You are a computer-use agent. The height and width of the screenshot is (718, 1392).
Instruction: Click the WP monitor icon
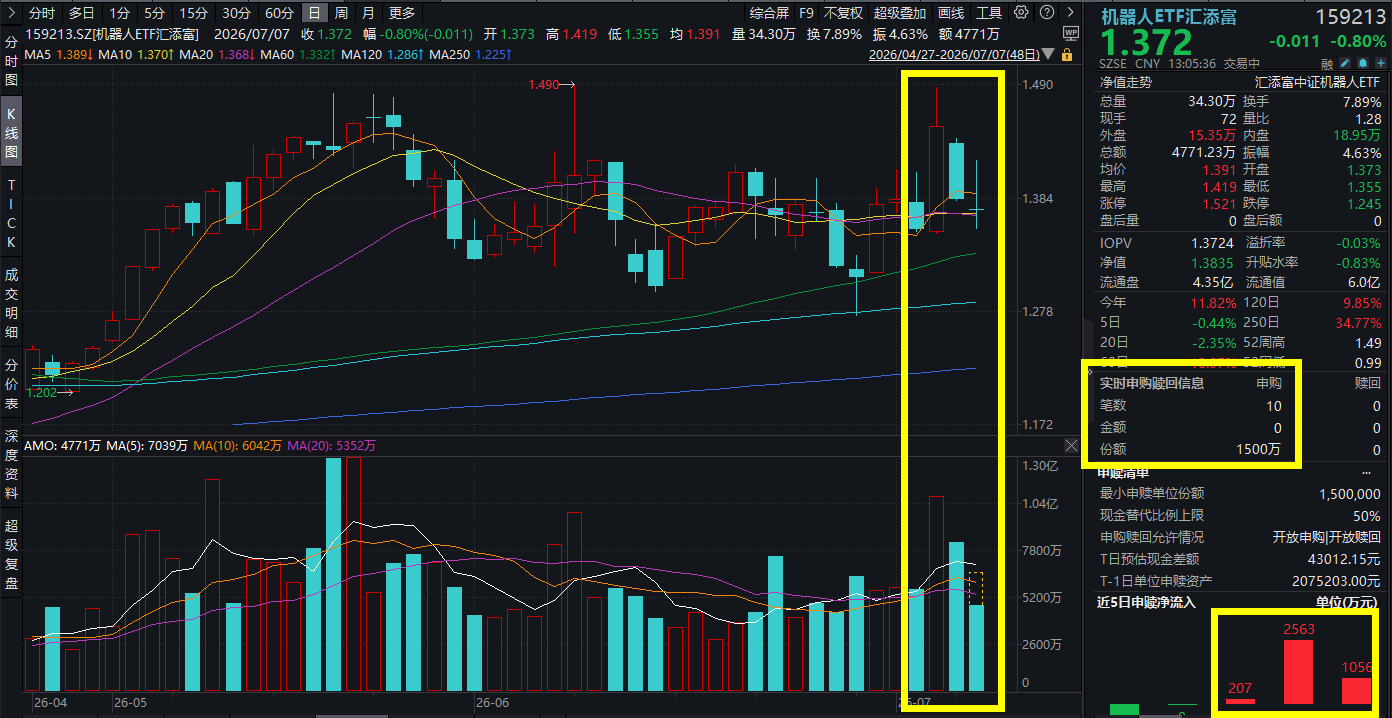click(1071, 33)
